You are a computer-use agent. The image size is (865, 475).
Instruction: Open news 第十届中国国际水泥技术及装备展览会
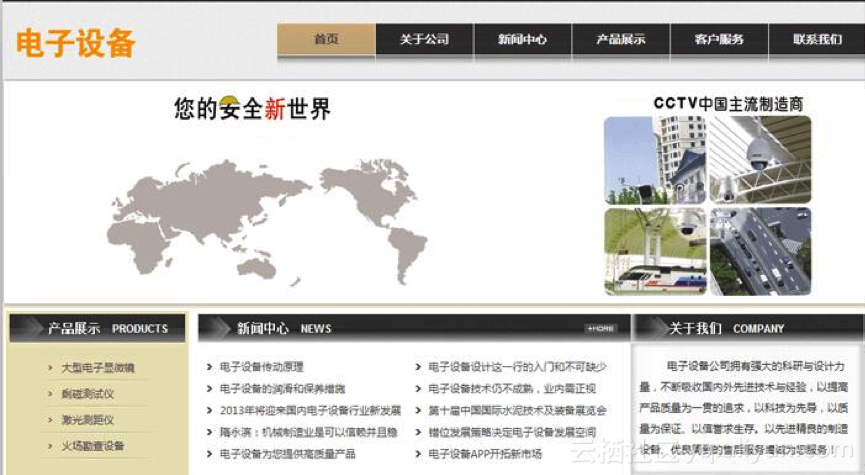517,410
